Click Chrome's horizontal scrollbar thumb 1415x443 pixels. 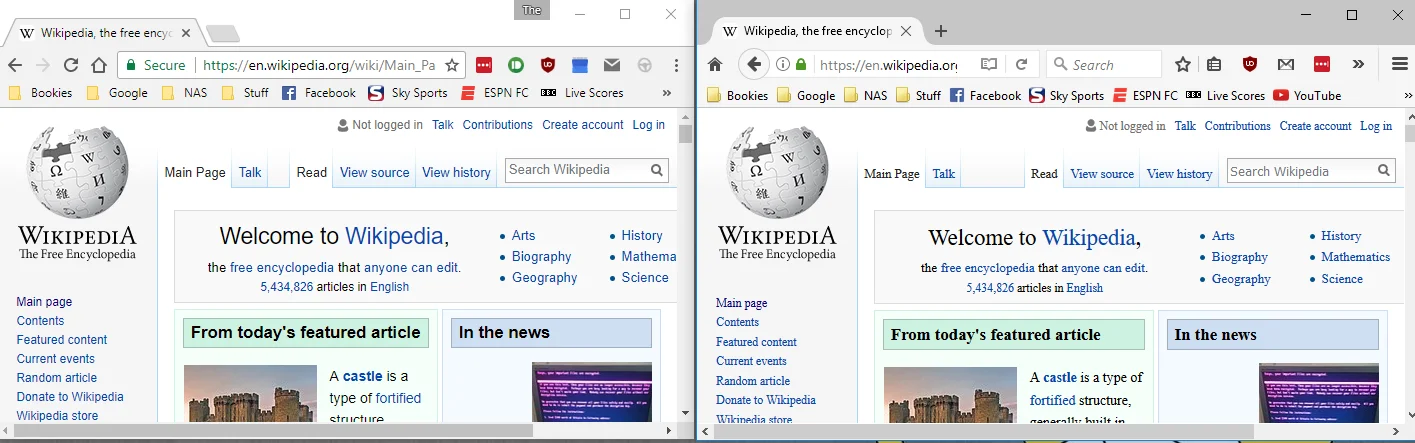(x=275, y=431)
